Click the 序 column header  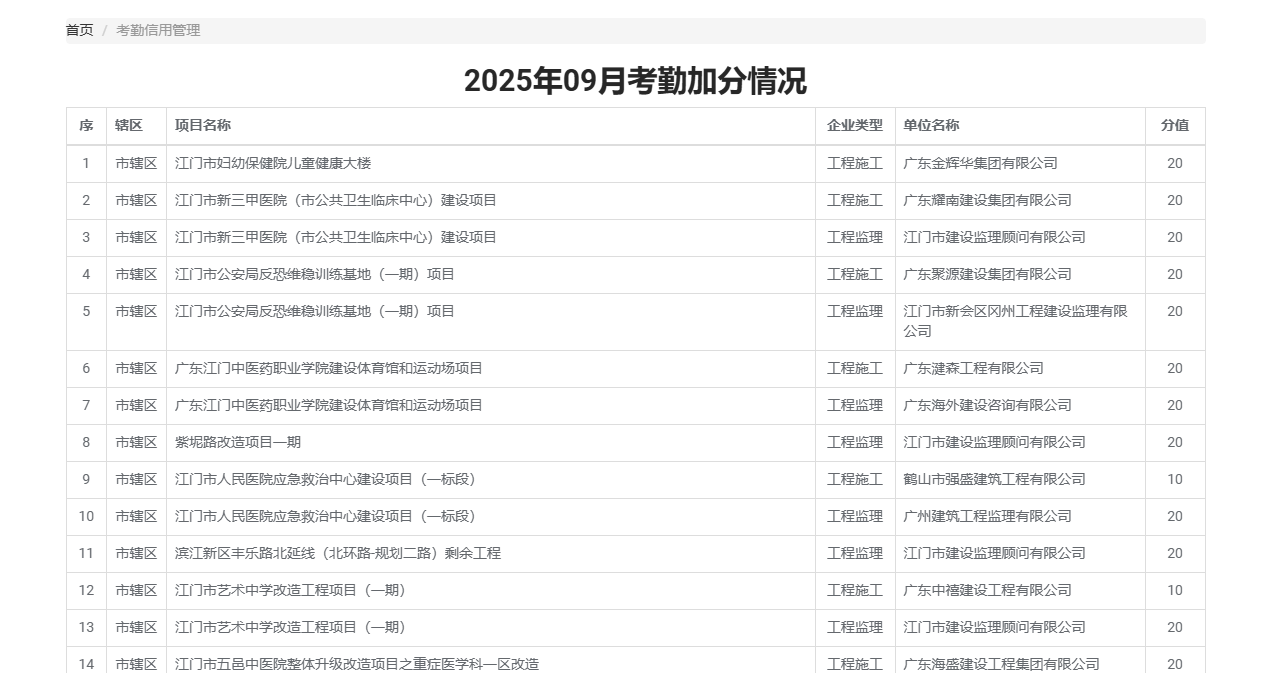86,126
